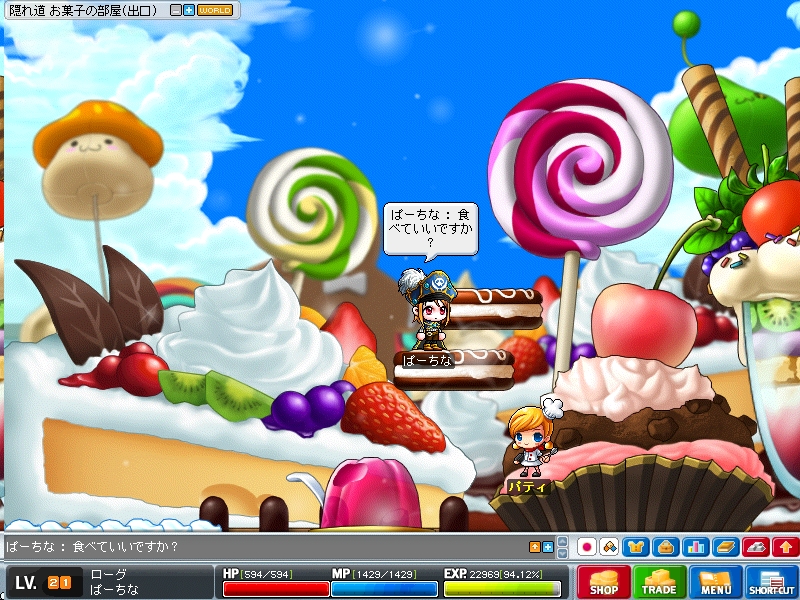Open the equipment shirt icon
800x600 pixels.
click(636, 547)
